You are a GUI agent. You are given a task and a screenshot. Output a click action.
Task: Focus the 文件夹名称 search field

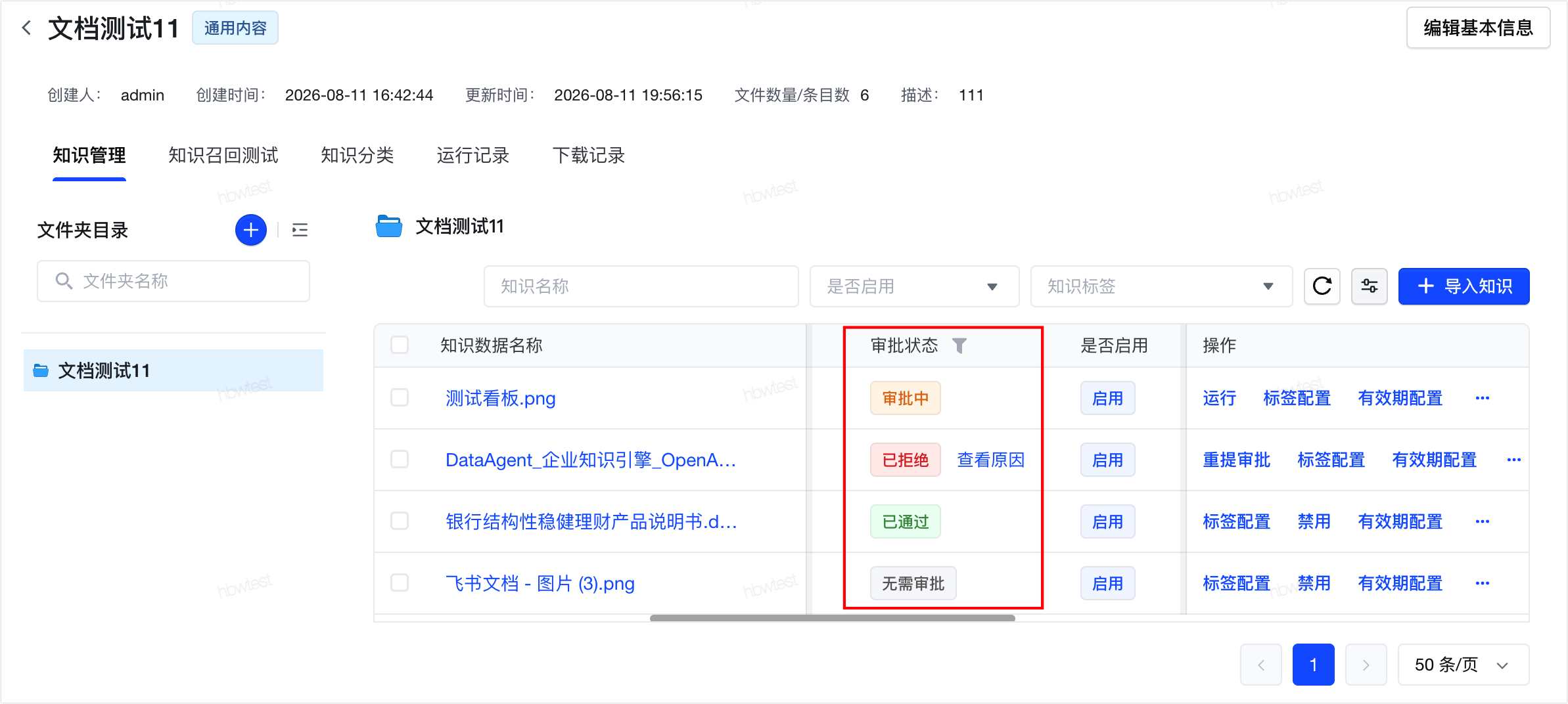[x=173, y=281]
